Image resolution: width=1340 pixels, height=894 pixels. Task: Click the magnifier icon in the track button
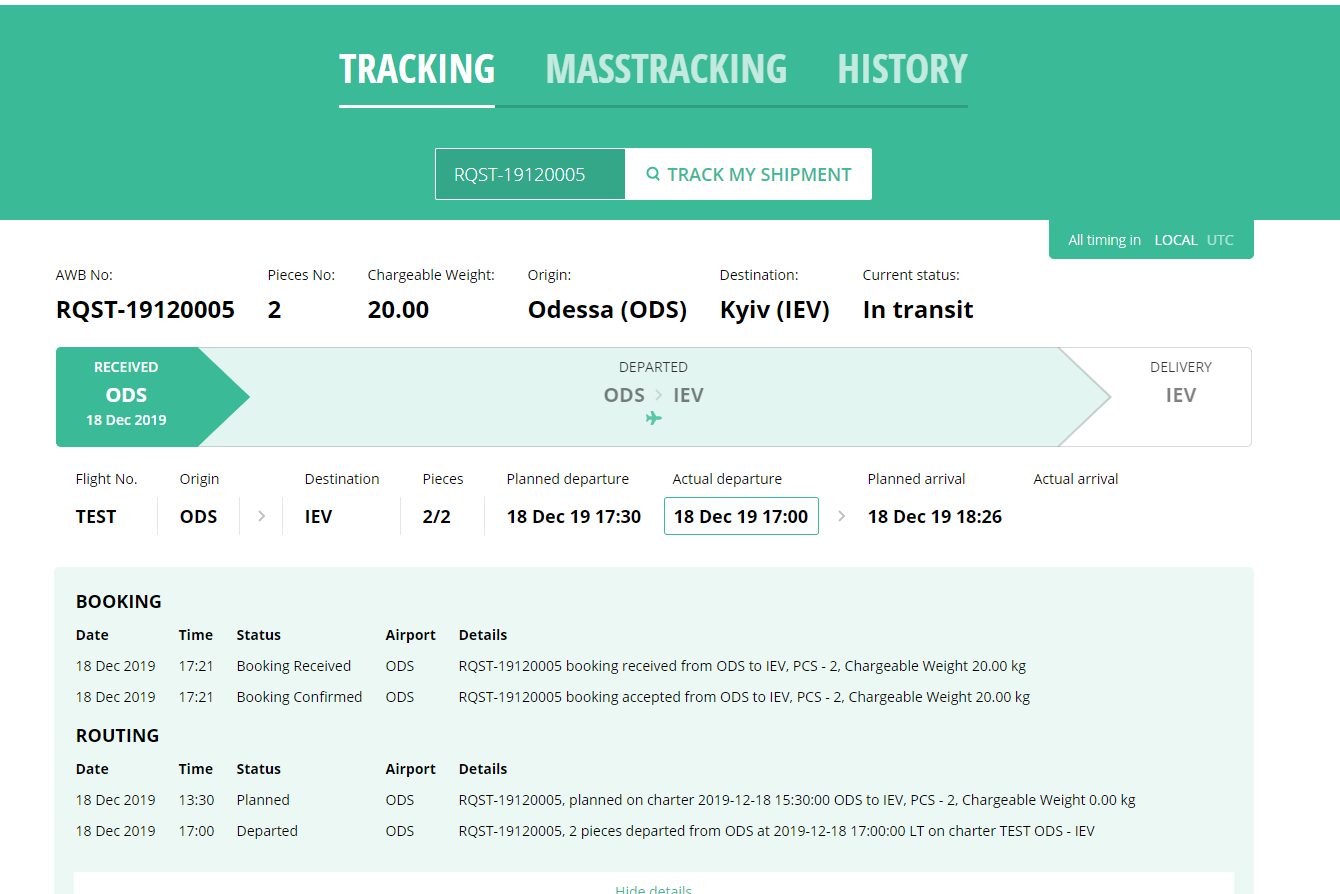[x=653, y=174]
